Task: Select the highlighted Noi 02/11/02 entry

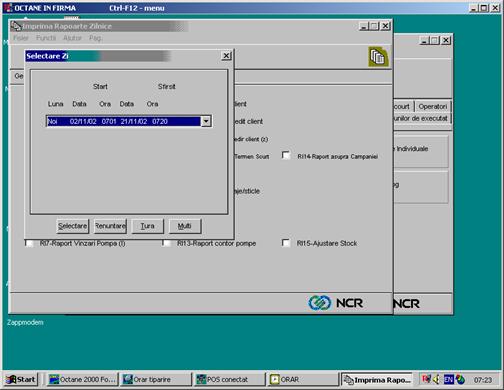Action: coord(123,121)
